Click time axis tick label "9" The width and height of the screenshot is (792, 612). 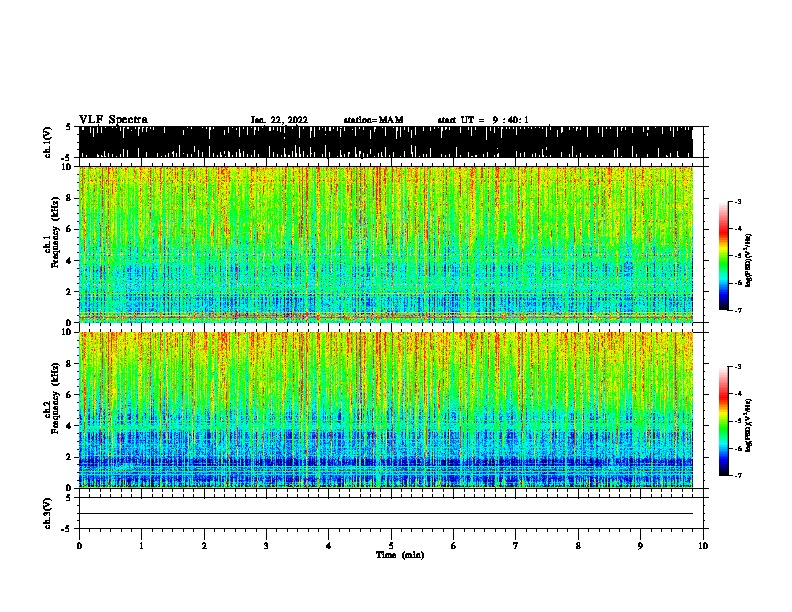coord(640,546)
